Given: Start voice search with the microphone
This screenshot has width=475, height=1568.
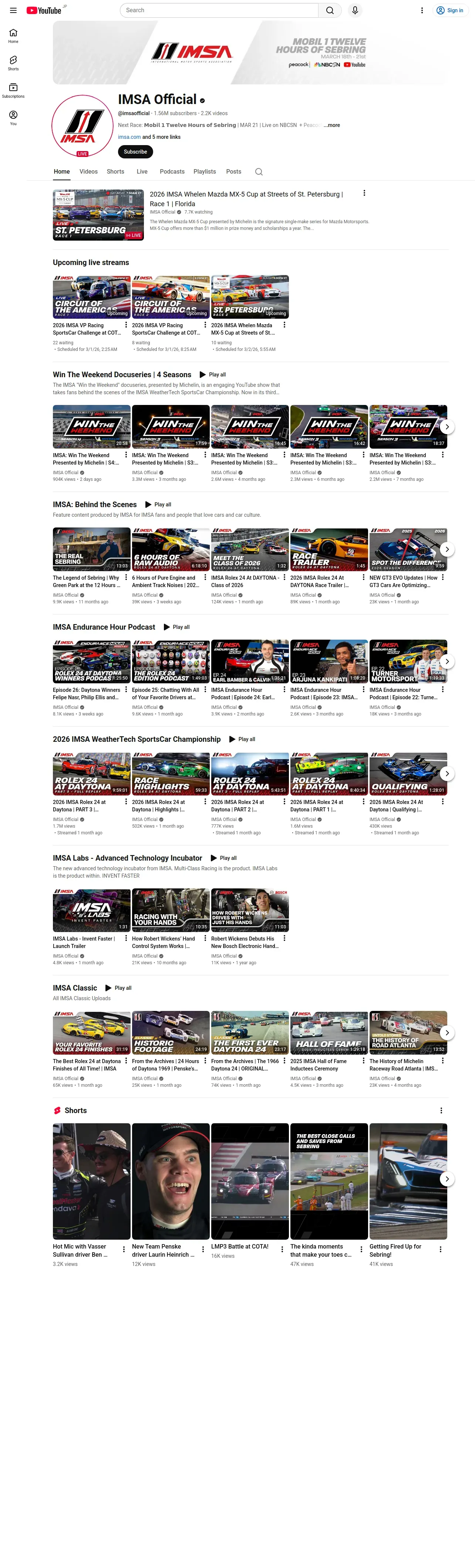Looking at the screenshot, I should (x=355, y=10).
